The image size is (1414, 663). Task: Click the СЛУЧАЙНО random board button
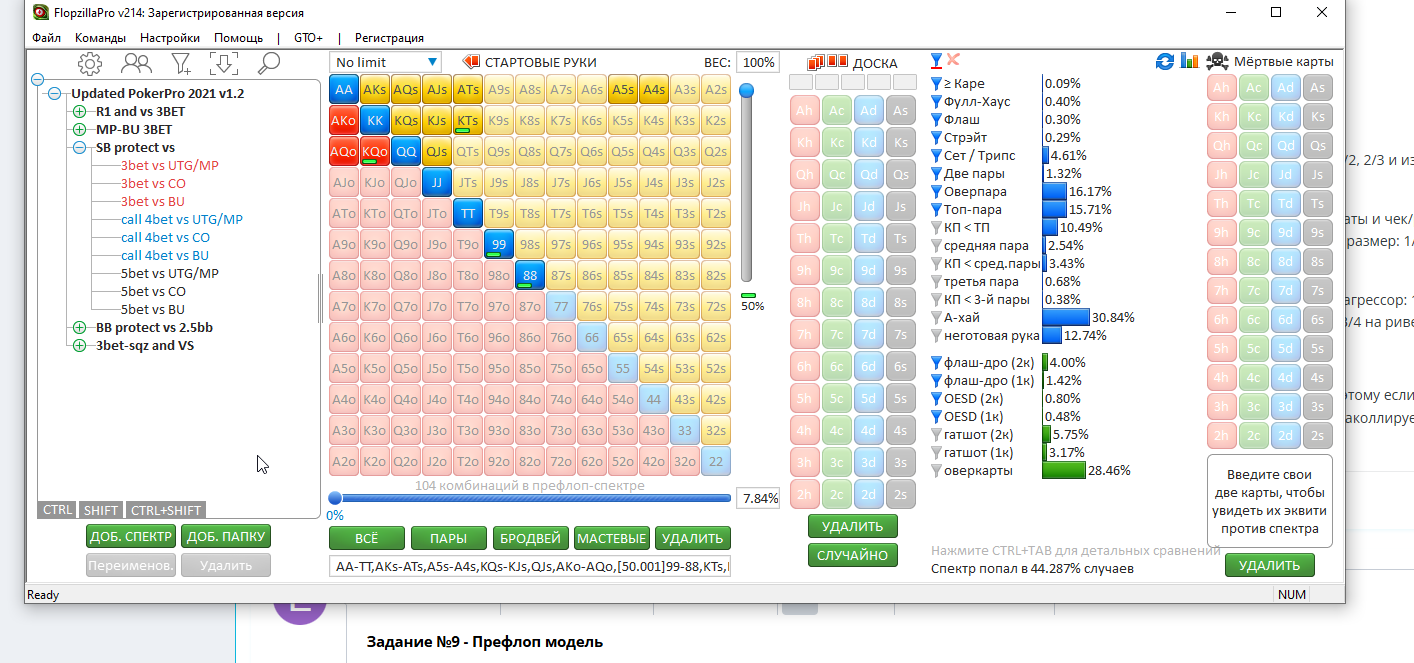(853, 555)
